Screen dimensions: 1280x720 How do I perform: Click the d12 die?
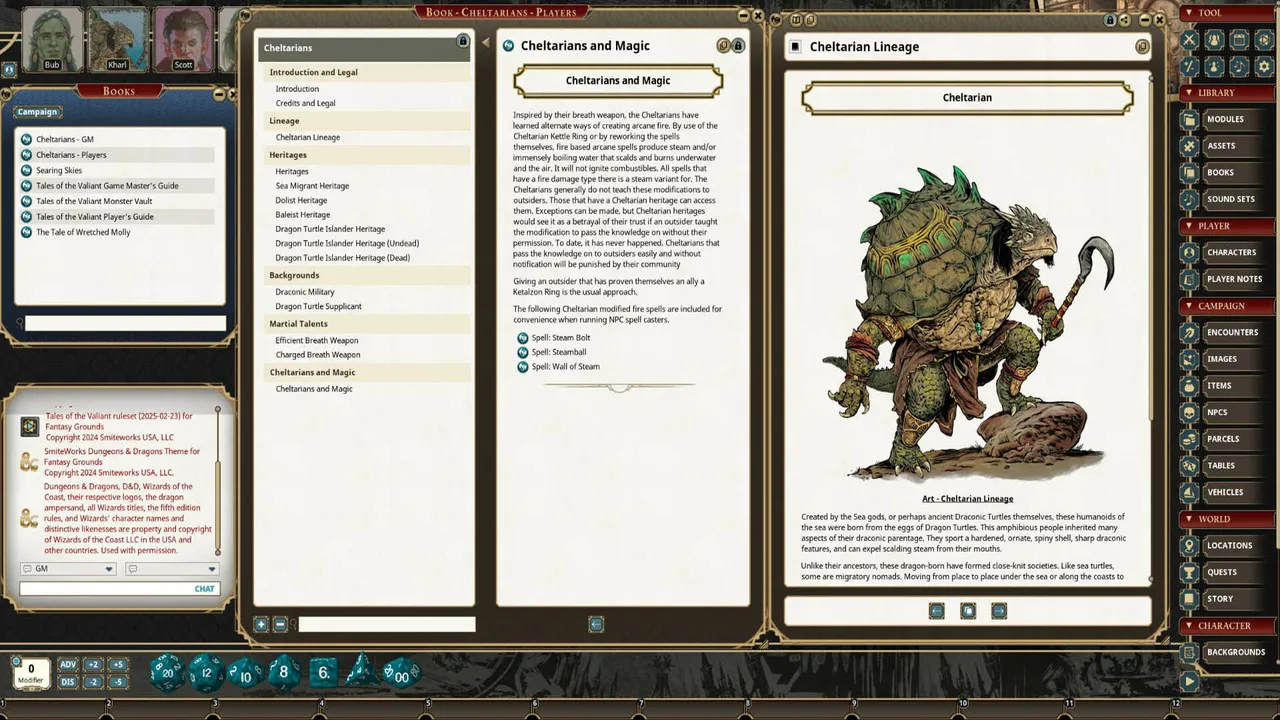coord(206,673)
